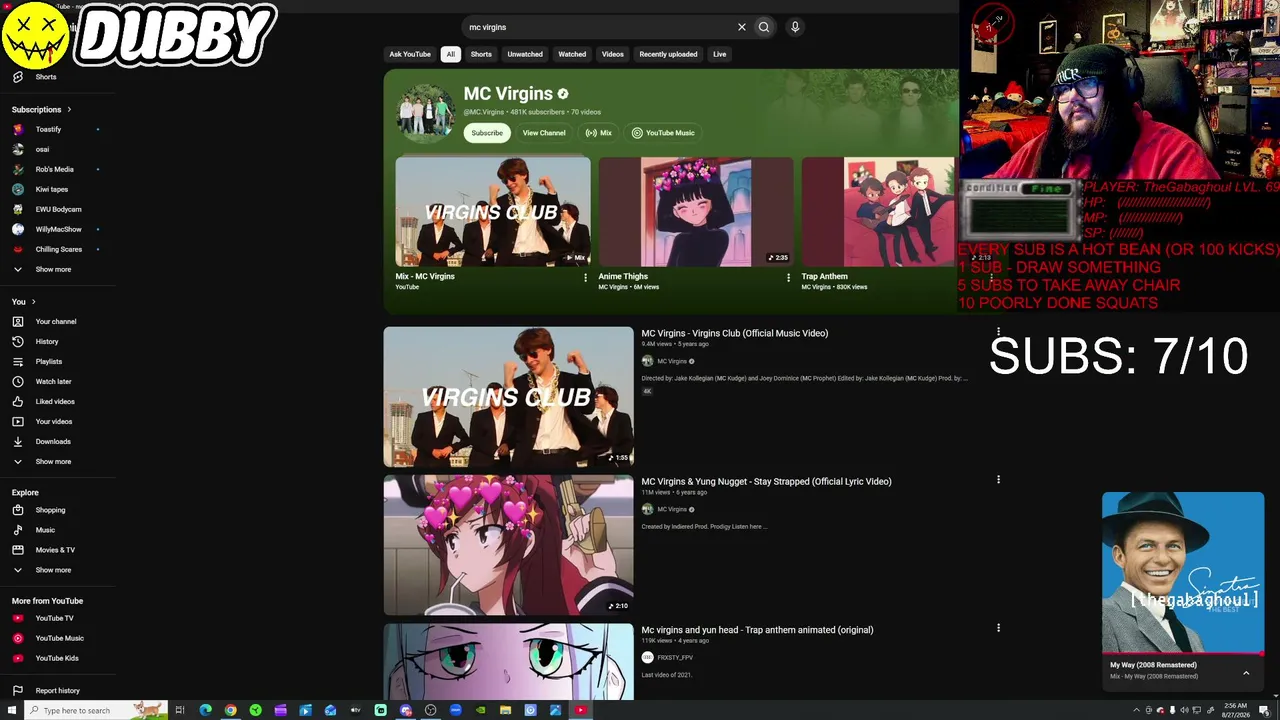Open the Stay Strapped lyric video thumbnail
The image size is (1280, 720).
pos(508,545)
